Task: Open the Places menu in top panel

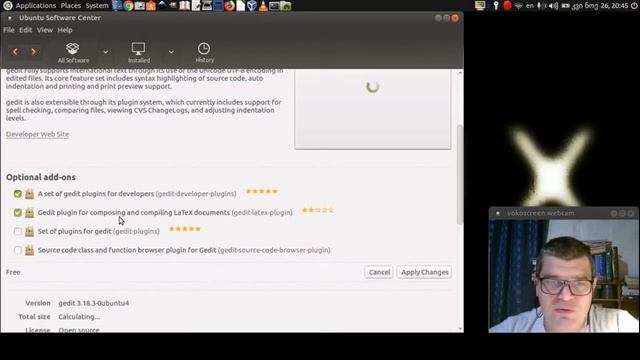Action: [x=71, y=6]
